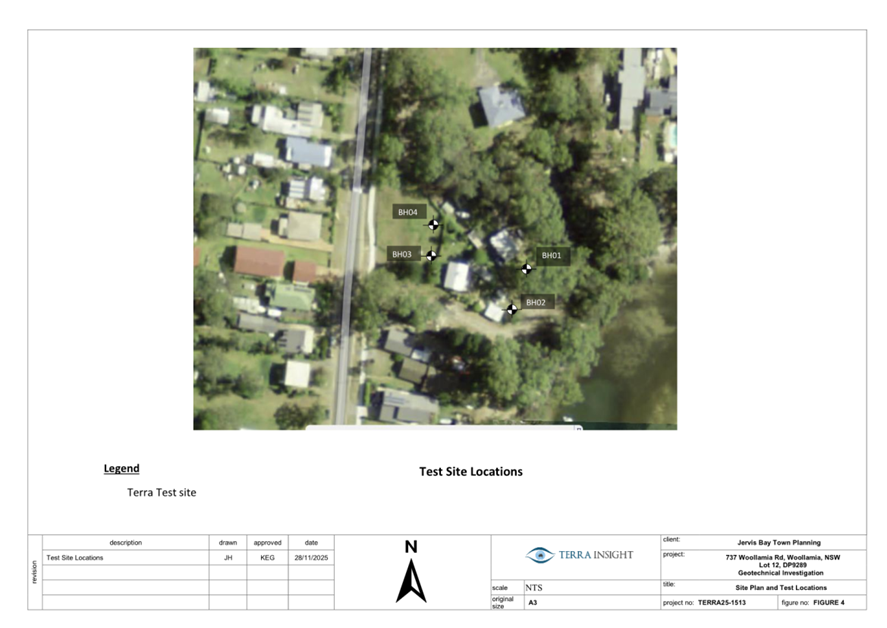Click the bold centered Test Site Locations heading
Screen dimensions: 887x628
(470, 472)
